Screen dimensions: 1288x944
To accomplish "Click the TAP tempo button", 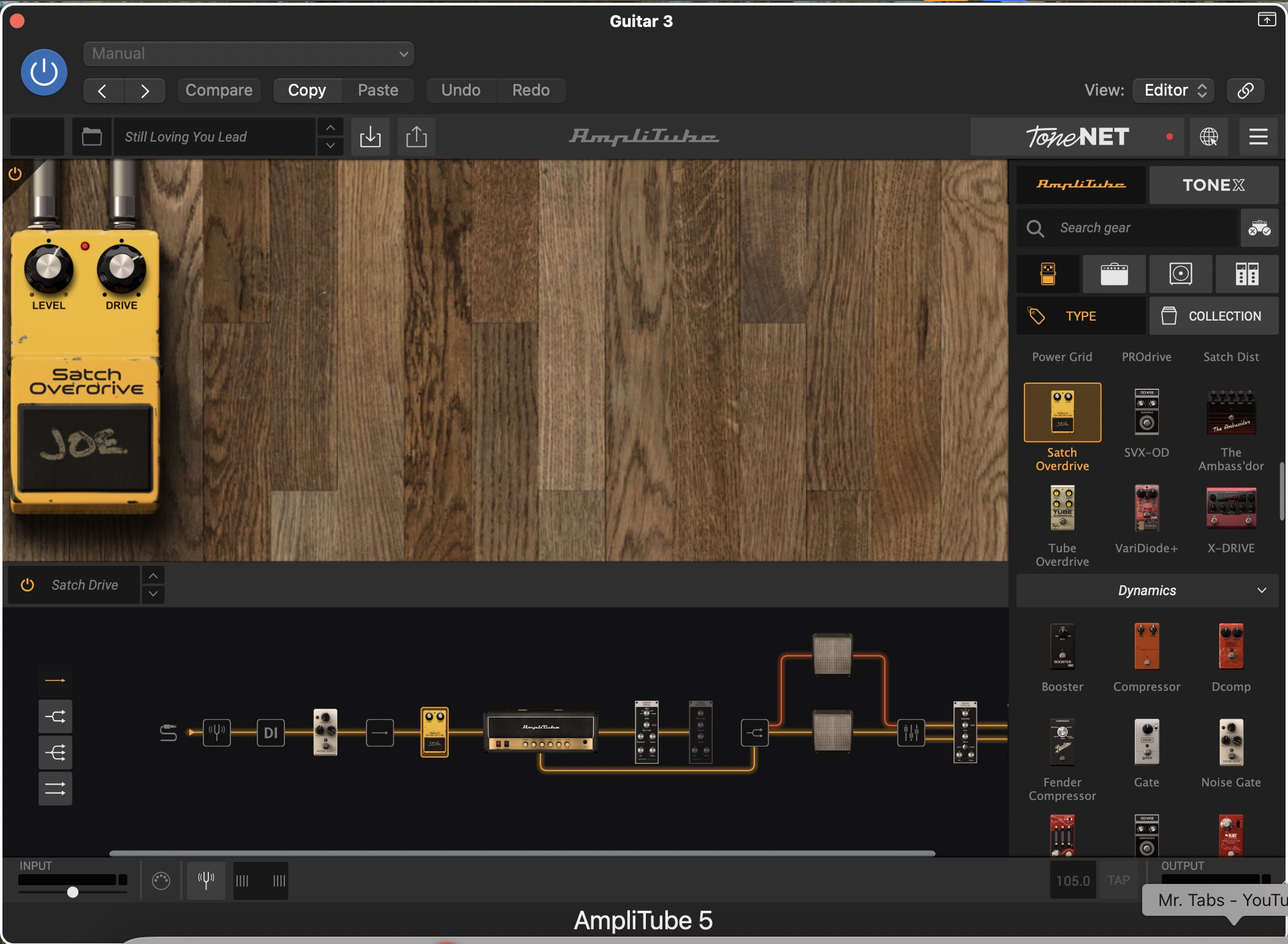I will point(1118,880).
